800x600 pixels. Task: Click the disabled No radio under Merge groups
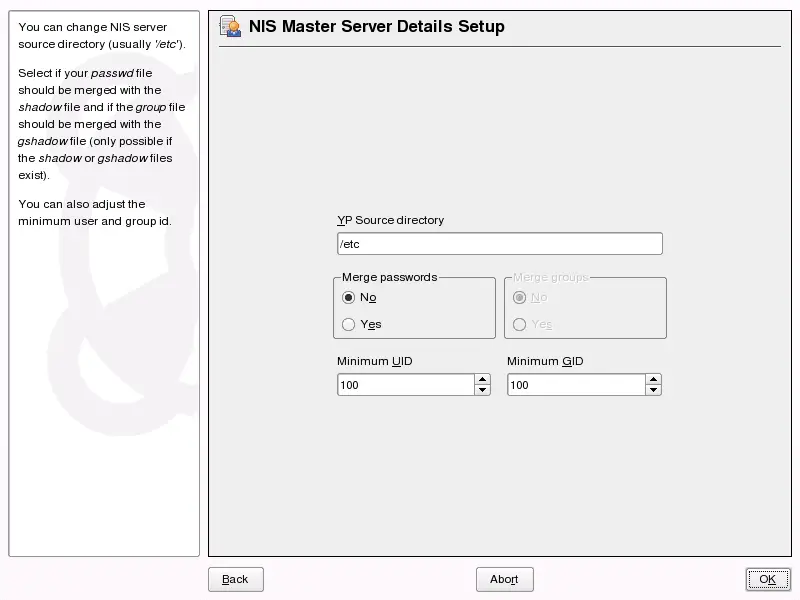[519, 297]
